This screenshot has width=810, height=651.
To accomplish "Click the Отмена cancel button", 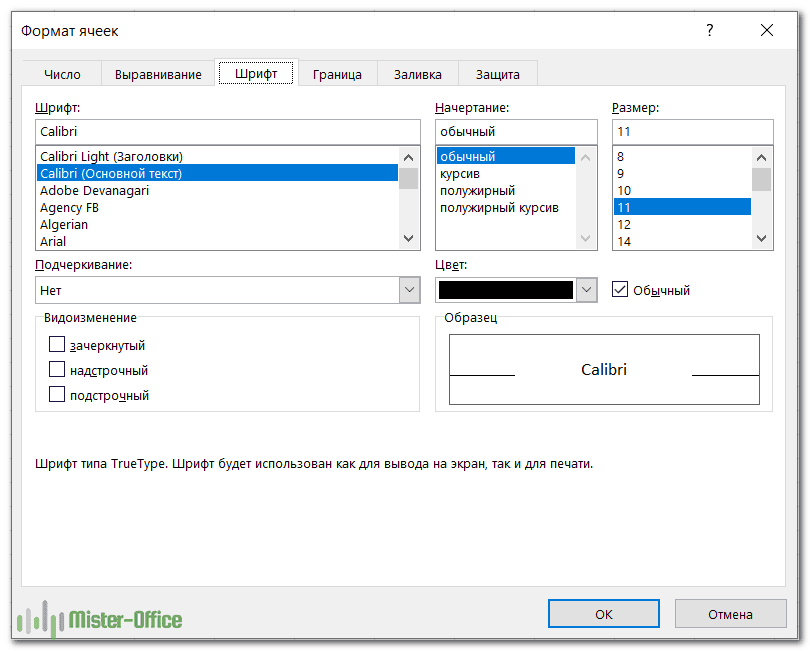I will (730, 614).
